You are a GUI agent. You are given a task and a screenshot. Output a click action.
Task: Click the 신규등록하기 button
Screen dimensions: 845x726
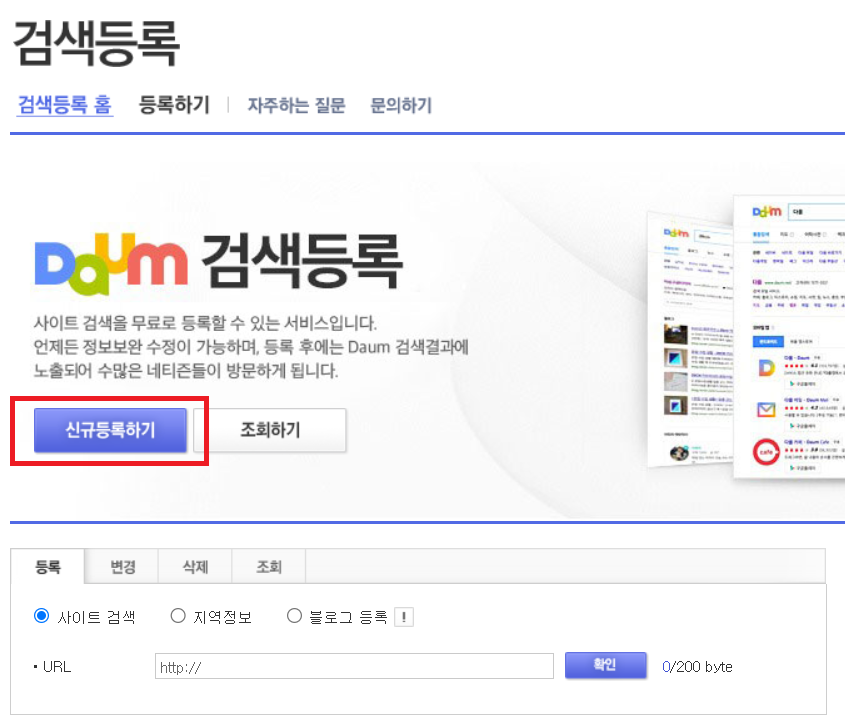pyautogui.click(x=110, y=430)
